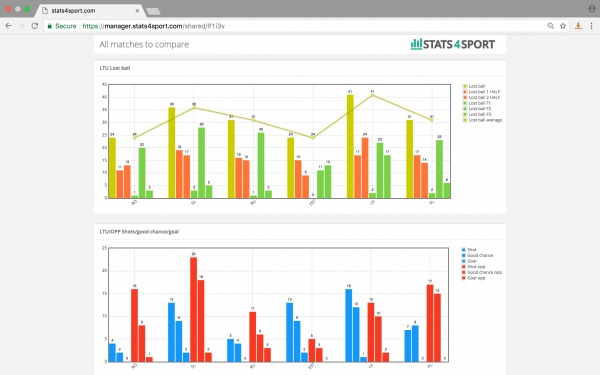Toggle 'Shot opp' legend entry

click(473, 267)
